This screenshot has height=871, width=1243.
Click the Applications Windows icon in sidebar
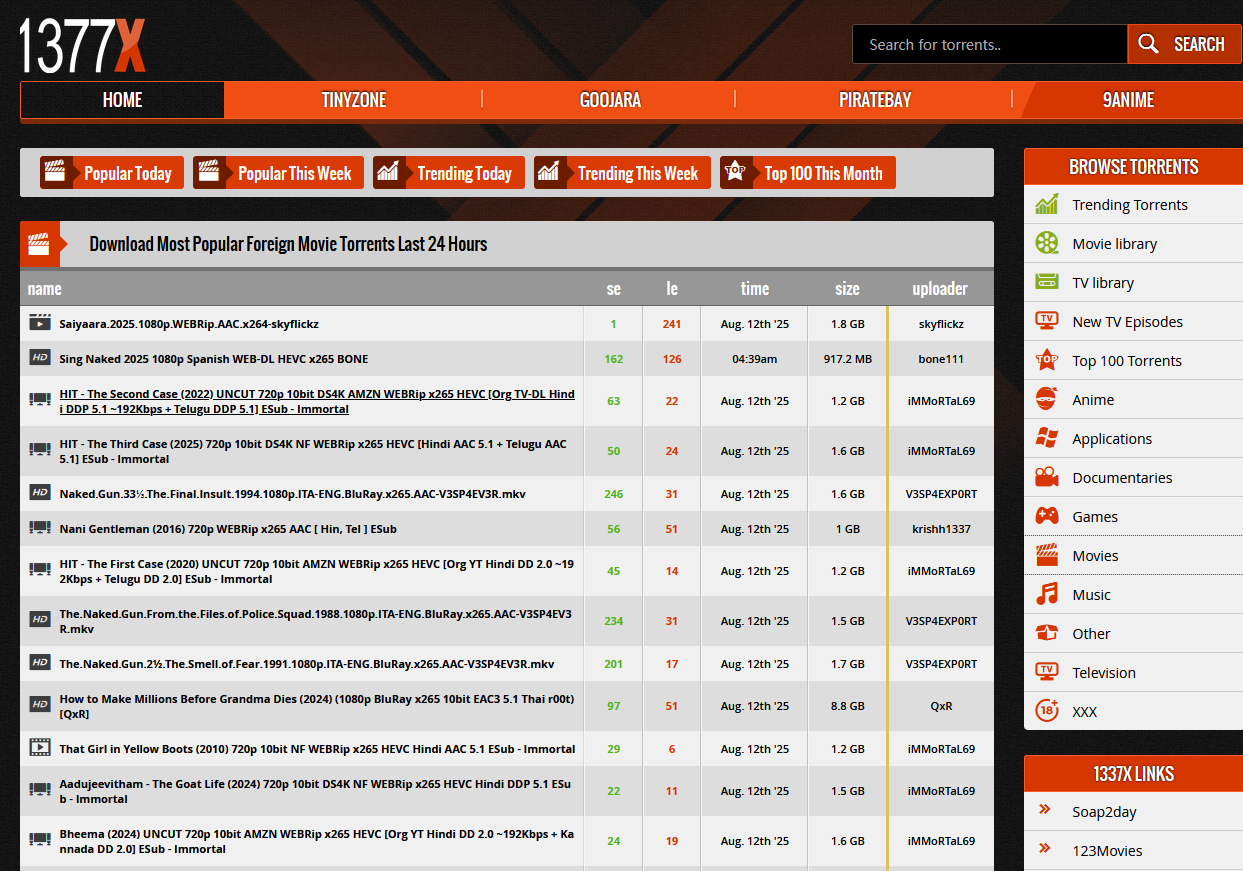click(1047, 439)
